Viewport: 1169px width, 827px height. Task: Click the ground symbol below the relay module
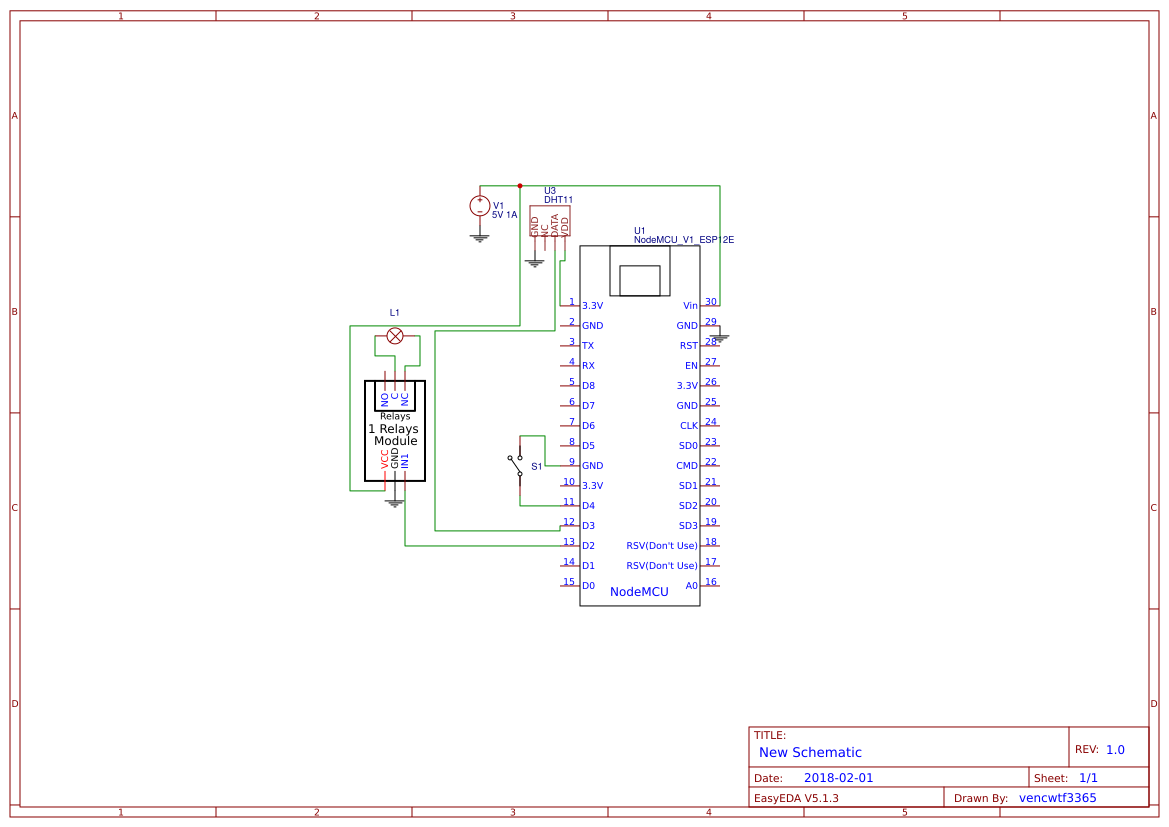(x=394, y=503)
